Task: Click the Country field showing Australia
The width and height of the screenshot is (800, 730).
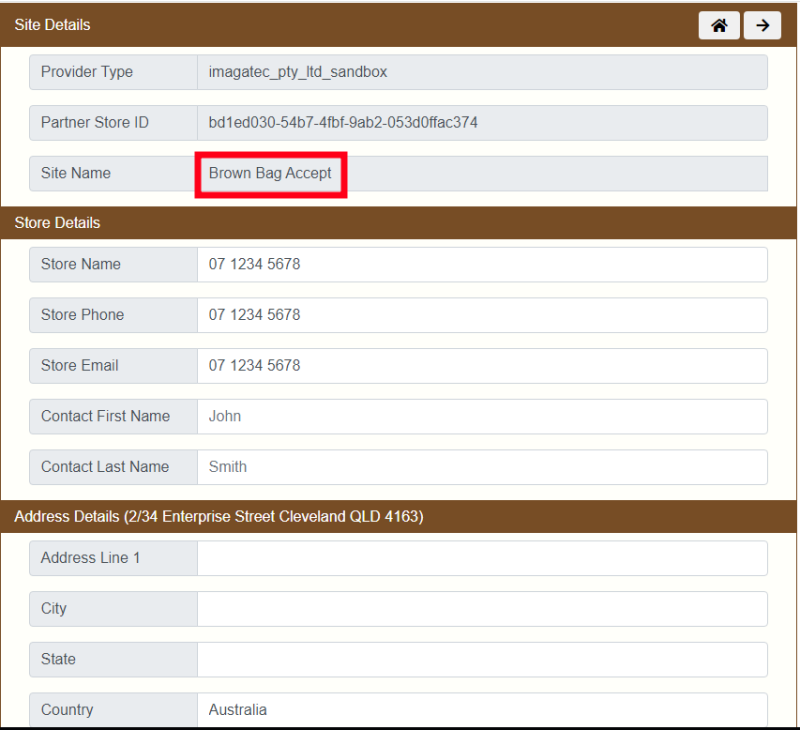Action: pos(482,710)
